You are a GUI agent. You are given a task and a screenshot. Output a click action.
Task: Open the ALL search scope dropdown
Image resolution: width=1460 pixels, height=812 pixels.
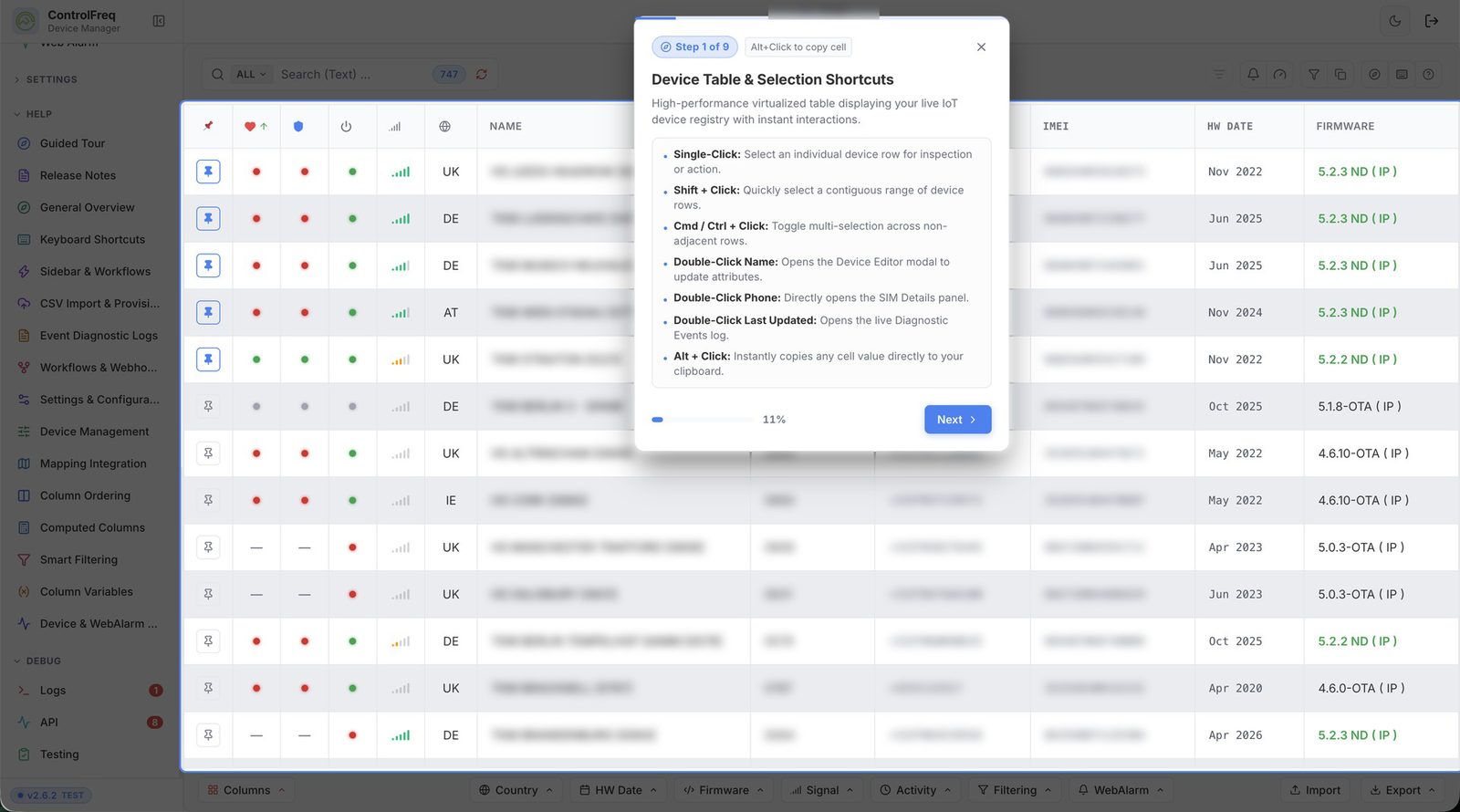tap(251, 74)
